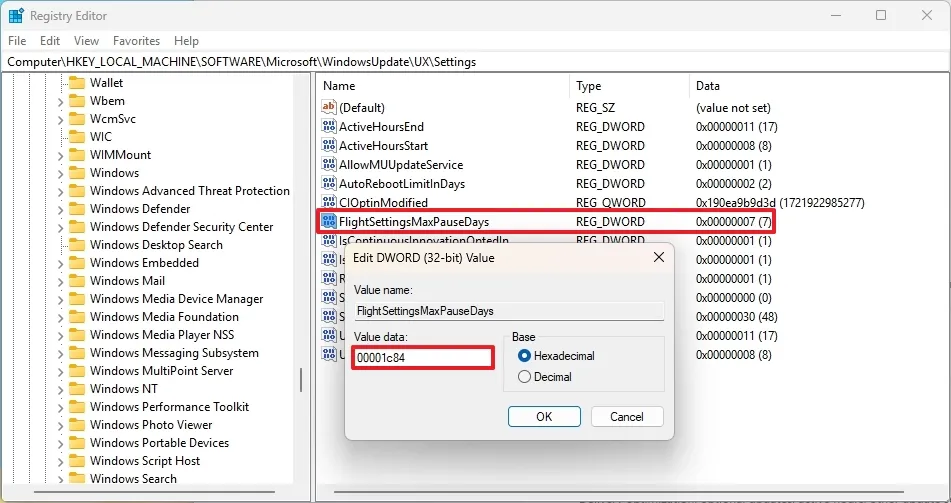Expand the WIMMount registry key
951x503 pixels.
60,155
